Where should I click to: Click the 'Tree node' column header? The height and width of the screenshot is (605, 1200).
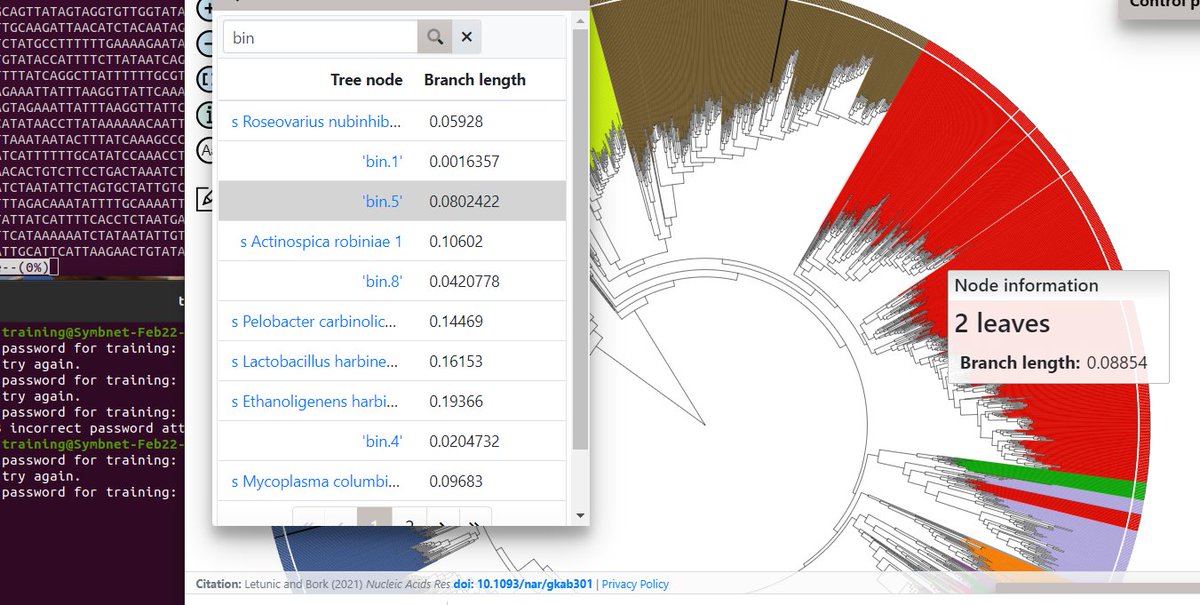pyautogui.click(x=366, y=80)
